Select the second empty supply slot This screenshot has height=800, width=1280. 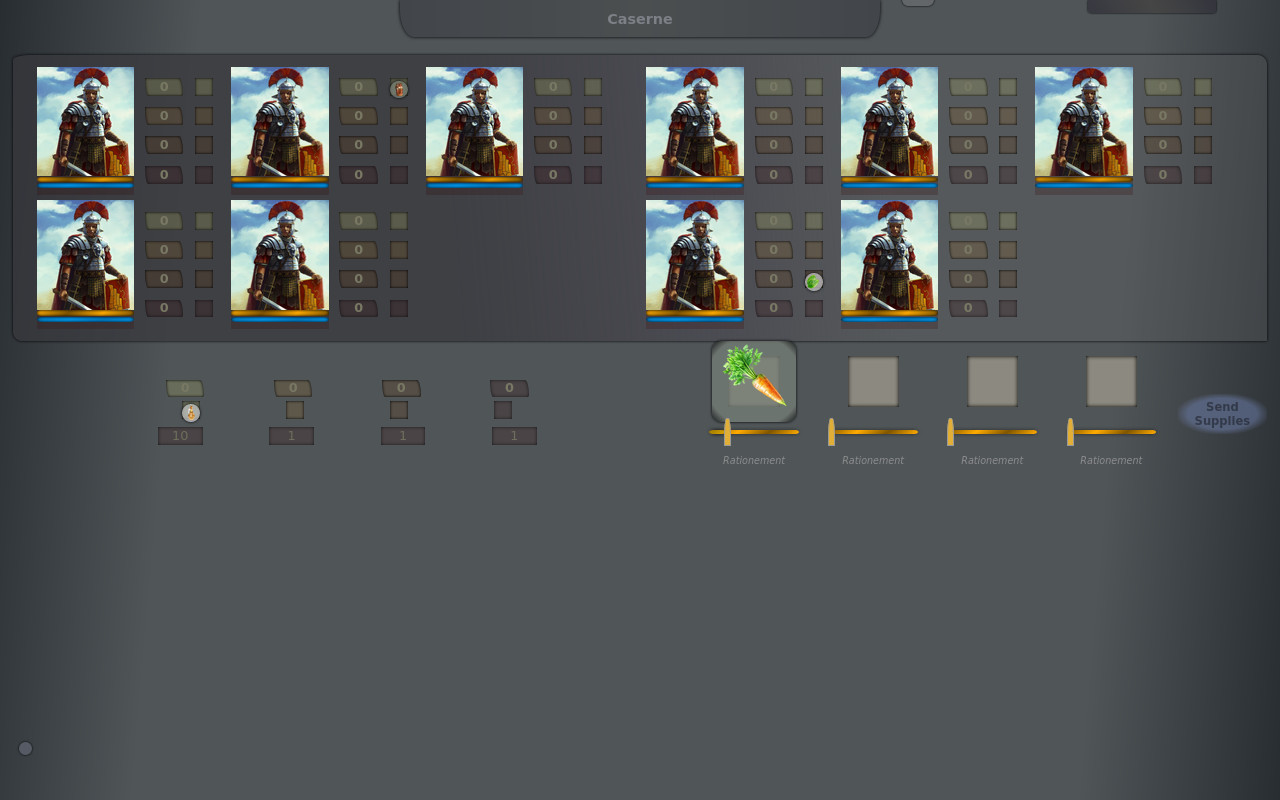pyautogui.click(x=873, y=381)
